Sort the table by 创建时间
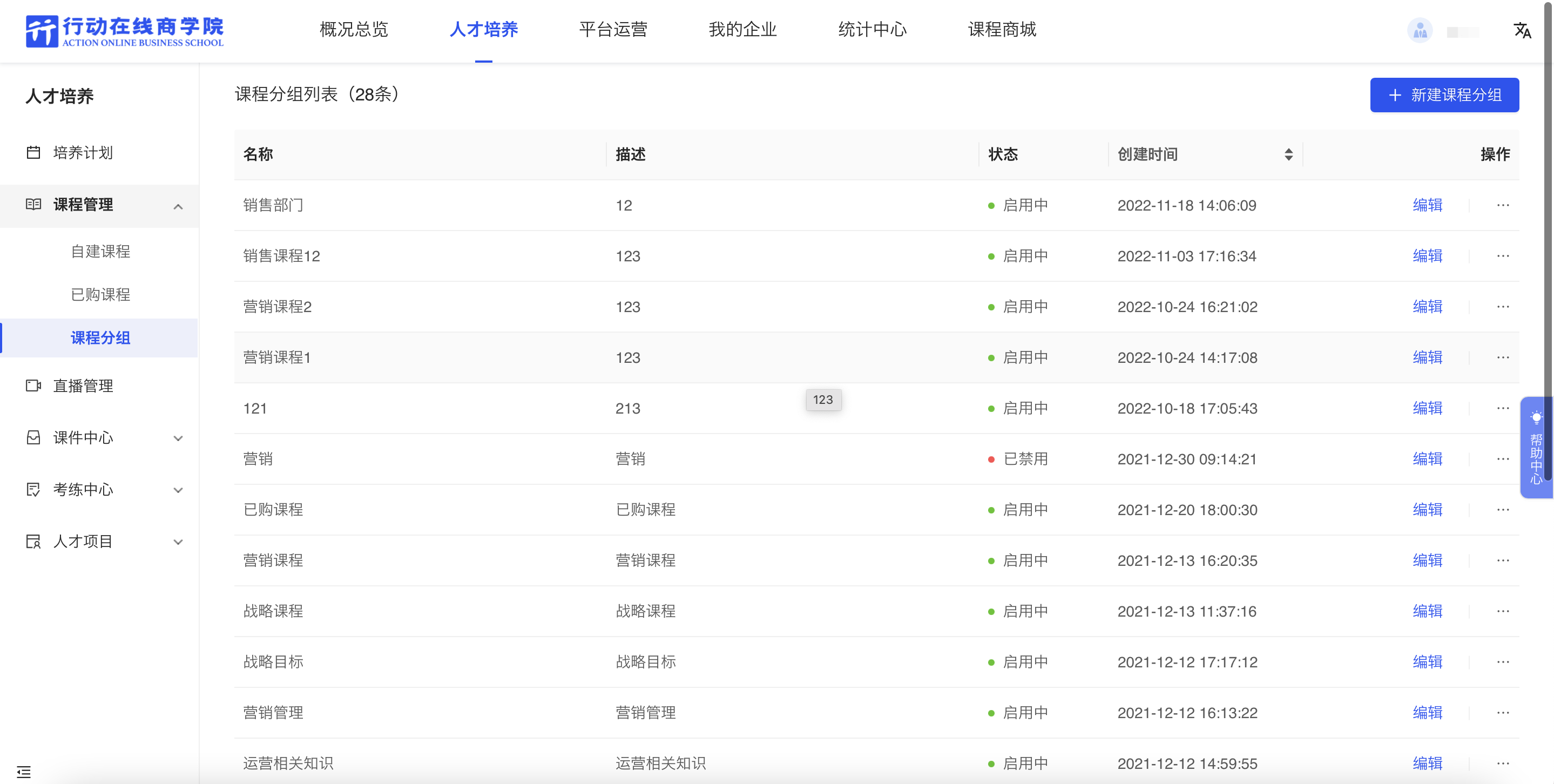The width and height of the screenshot is (1554, 784). [x=1288, y=154]
